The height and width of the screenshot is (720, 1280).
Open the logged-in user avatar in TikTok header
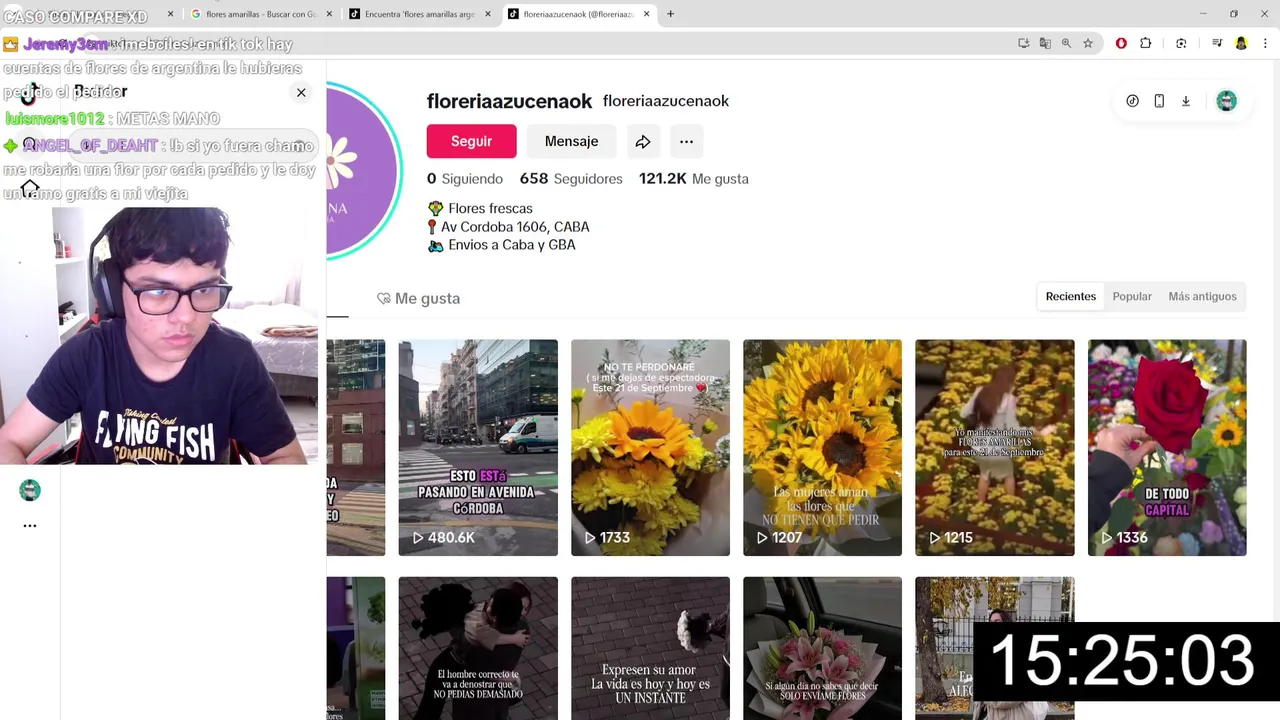(1226, 101)
